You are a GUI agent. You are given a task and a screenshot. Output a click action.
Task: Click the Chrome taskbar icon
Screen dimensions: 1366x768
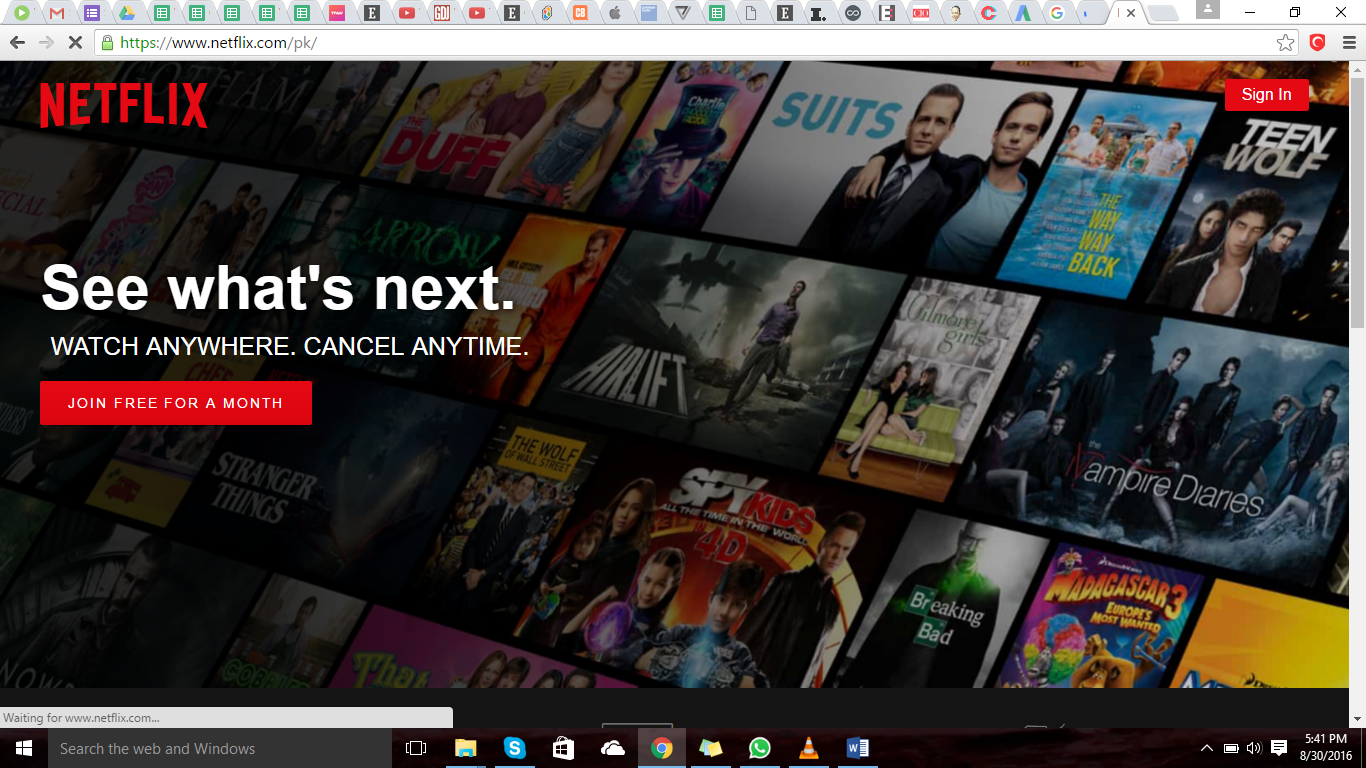pos(661,748)
